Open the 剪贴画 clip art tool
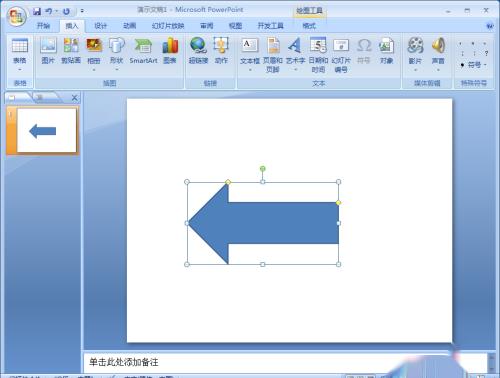Screen dimensions: 500x378 pyautogui.click(x=71, y=51)
